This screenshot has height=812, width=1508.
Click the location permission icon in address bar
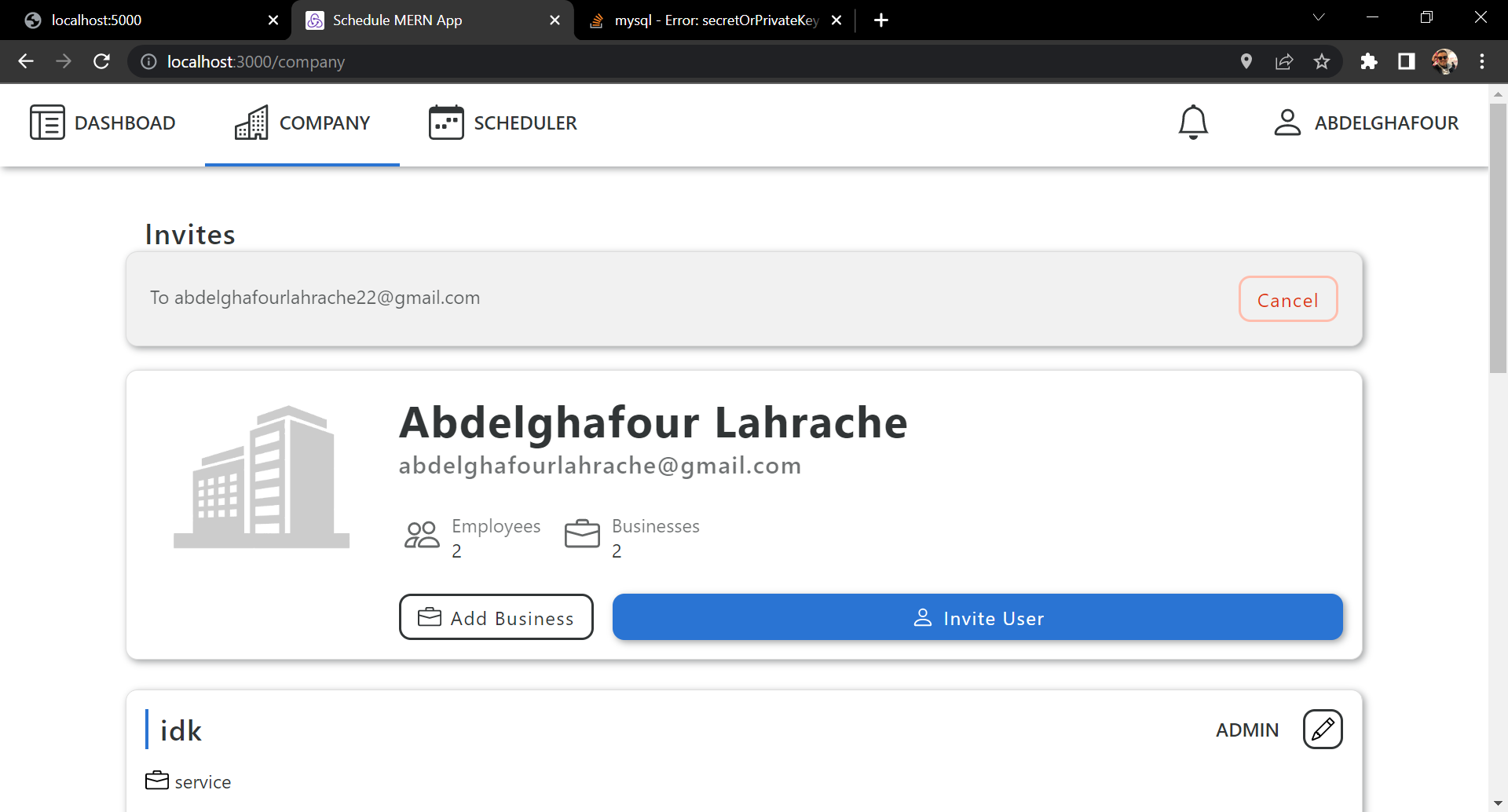pos(1246,61)
